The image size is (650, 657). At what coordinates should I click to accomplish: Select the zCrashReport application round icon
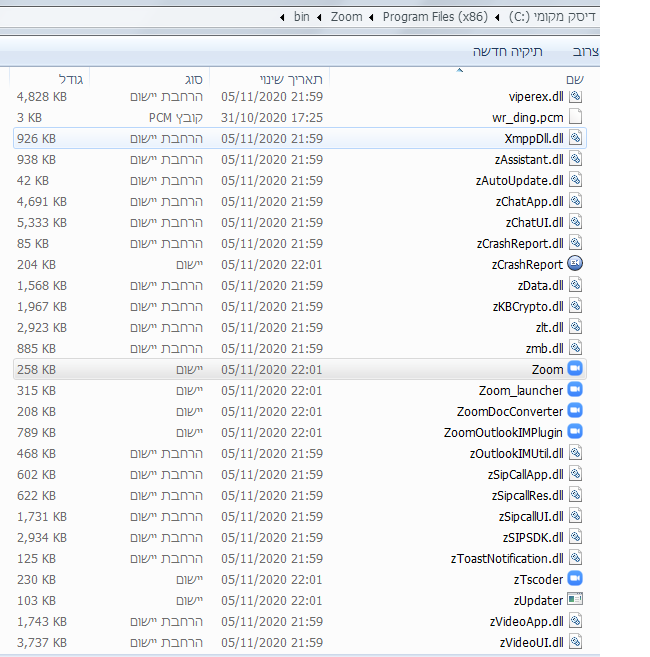click(x=575, y=264)
